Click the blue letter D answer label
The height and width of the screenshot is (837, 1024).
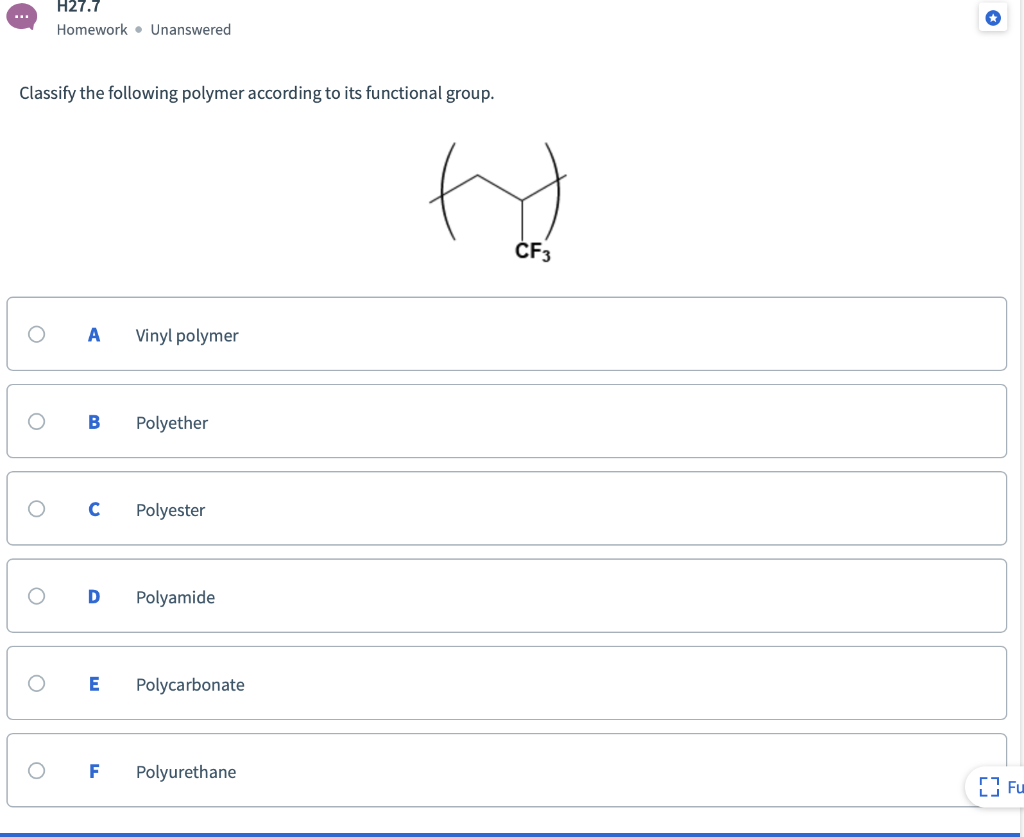93,596
